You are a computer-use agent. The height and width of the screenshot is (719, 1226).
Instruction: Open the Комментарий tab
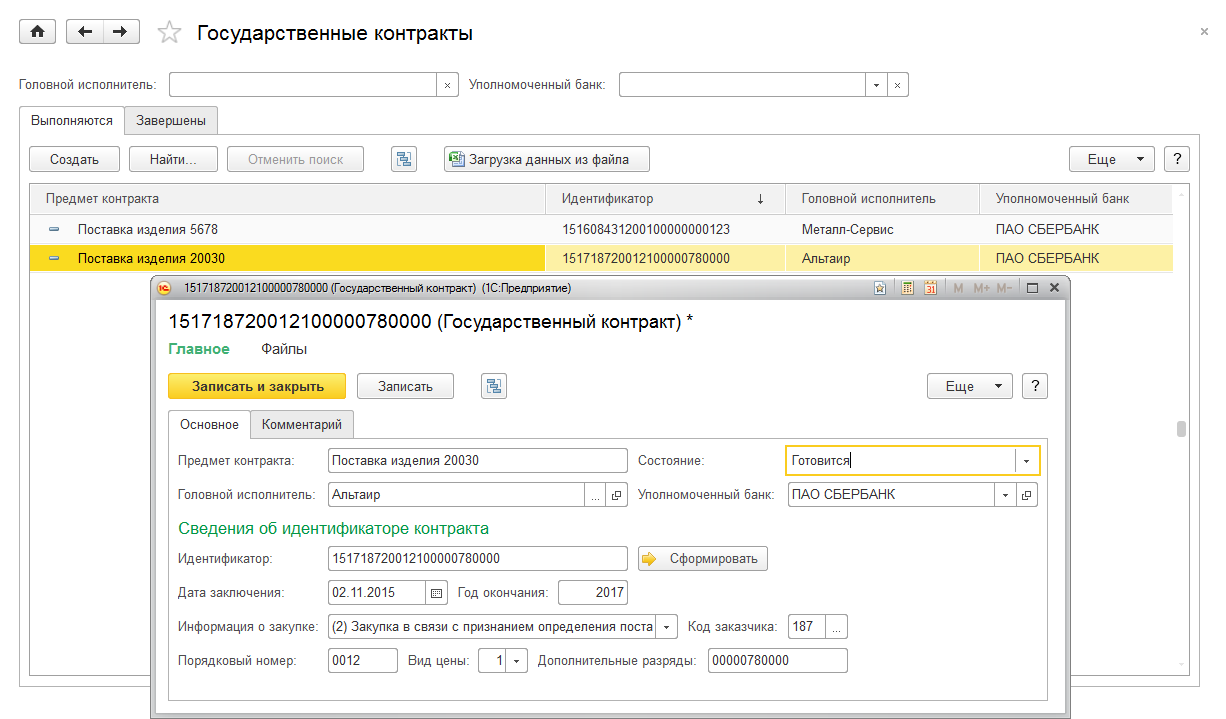point(301,424)
